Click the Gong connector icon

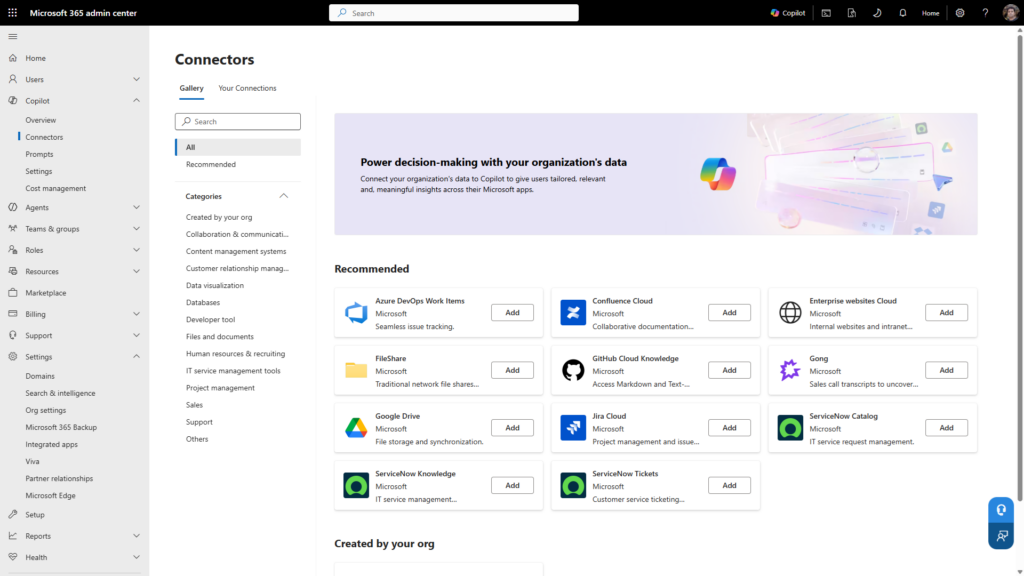[x=790, y=370]
